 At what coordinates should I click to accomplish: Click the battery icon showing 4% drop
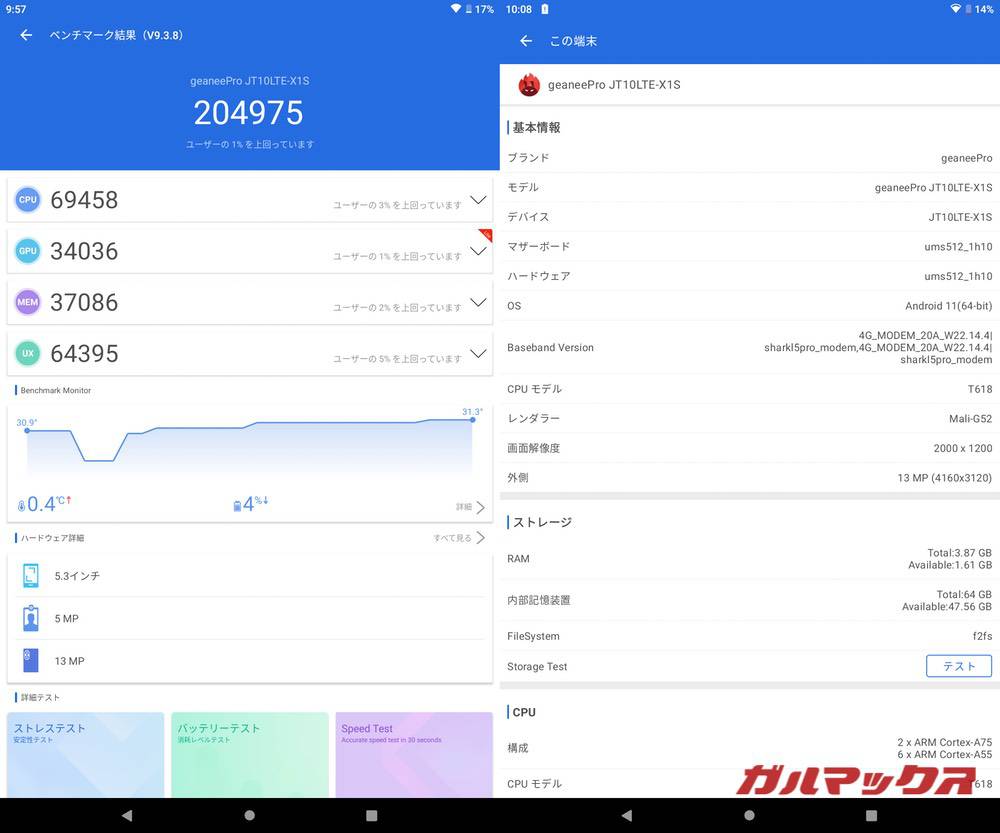click(235, 504)
